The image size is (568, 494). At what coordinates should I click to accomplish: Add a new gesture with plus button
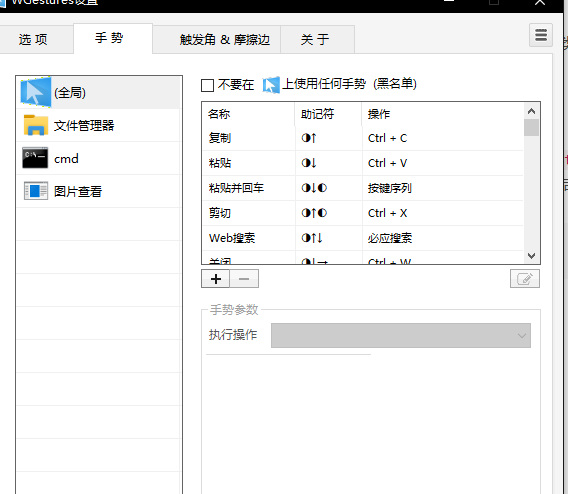point(216,279)
